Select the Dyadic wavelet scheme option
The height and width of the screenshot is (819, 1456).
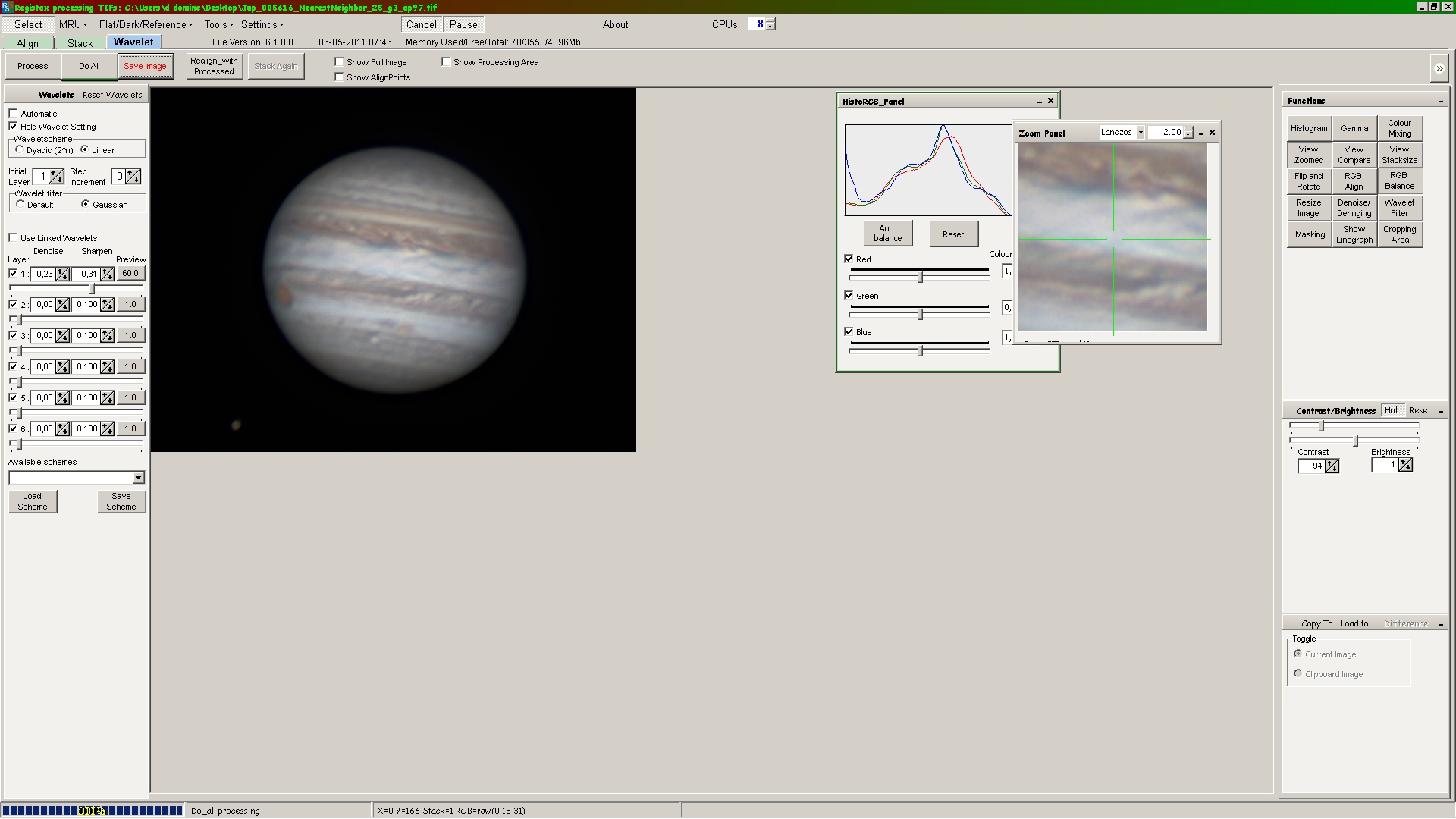[x=20, y=150]
